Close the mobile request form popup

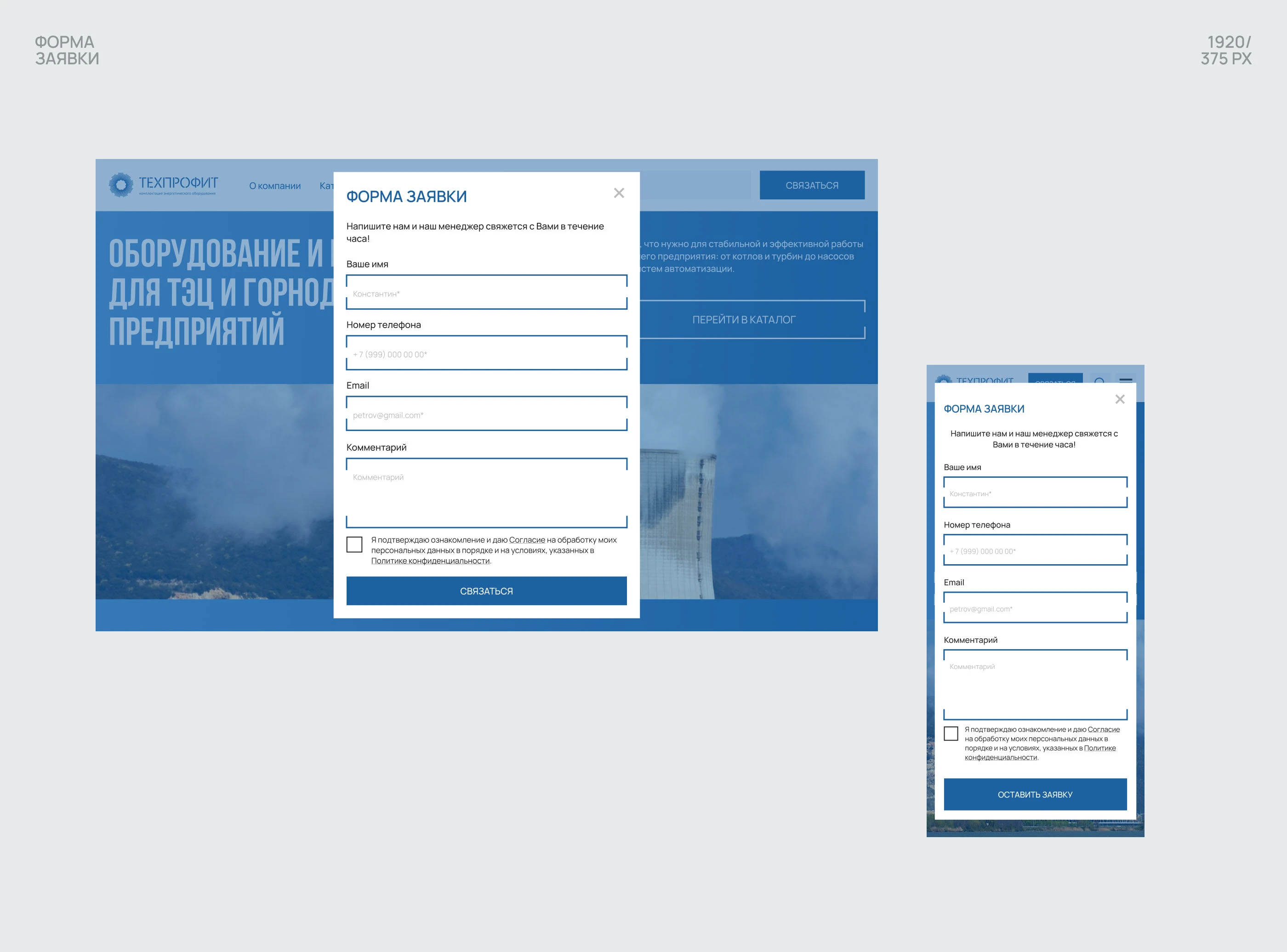click(x=1119, y=399)
